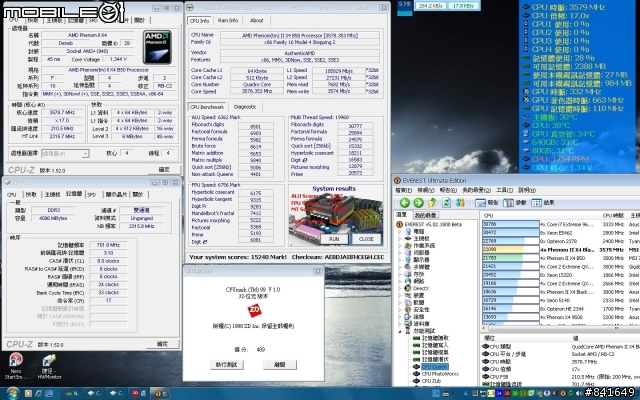Select 資料庫 in EVEREST tree
This screenshot has height=400, width=640.
pyautogui.click(x=422, y=324)
